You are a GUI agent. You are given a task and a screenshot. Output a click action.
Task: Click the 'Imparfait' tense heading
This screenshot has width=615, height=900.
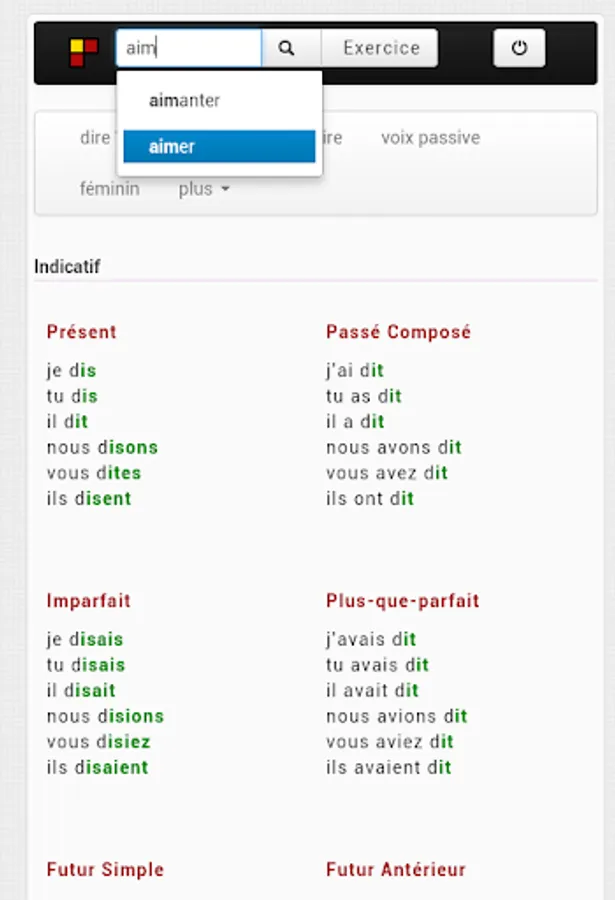pos(88,601)
